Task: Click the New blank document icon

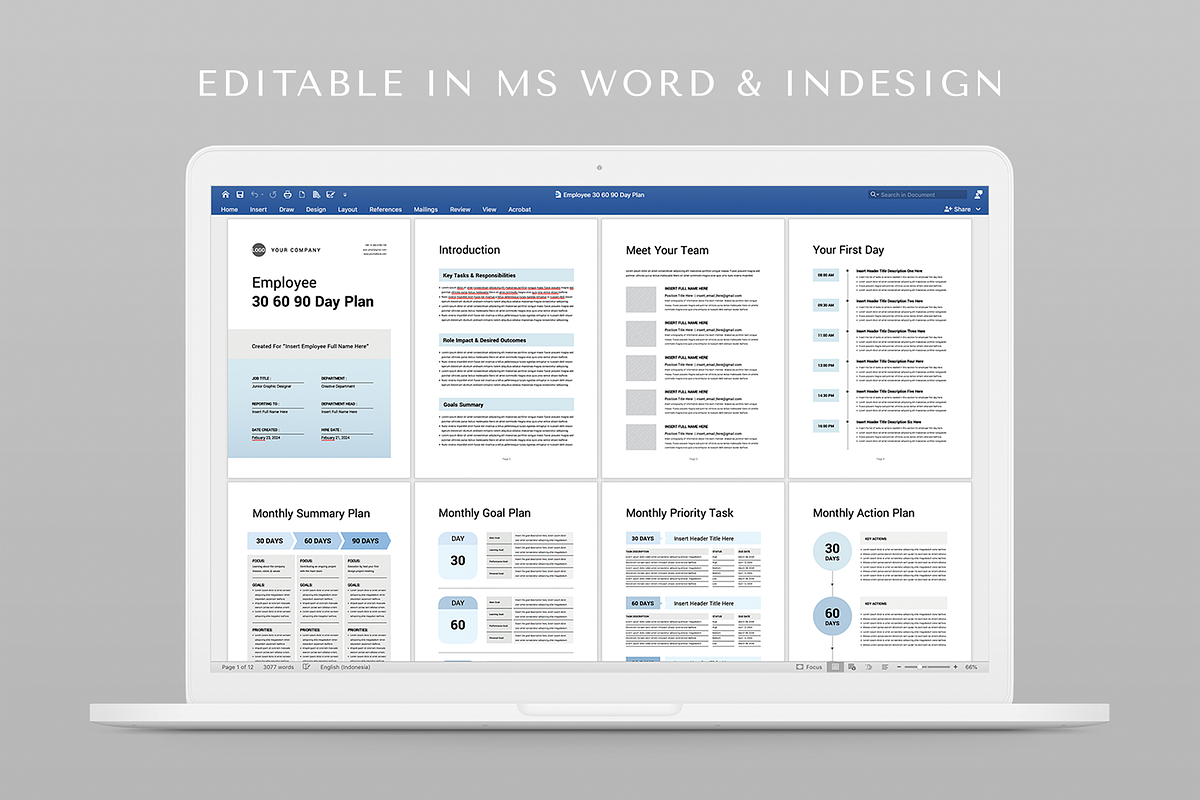Action: coord(301,194)
